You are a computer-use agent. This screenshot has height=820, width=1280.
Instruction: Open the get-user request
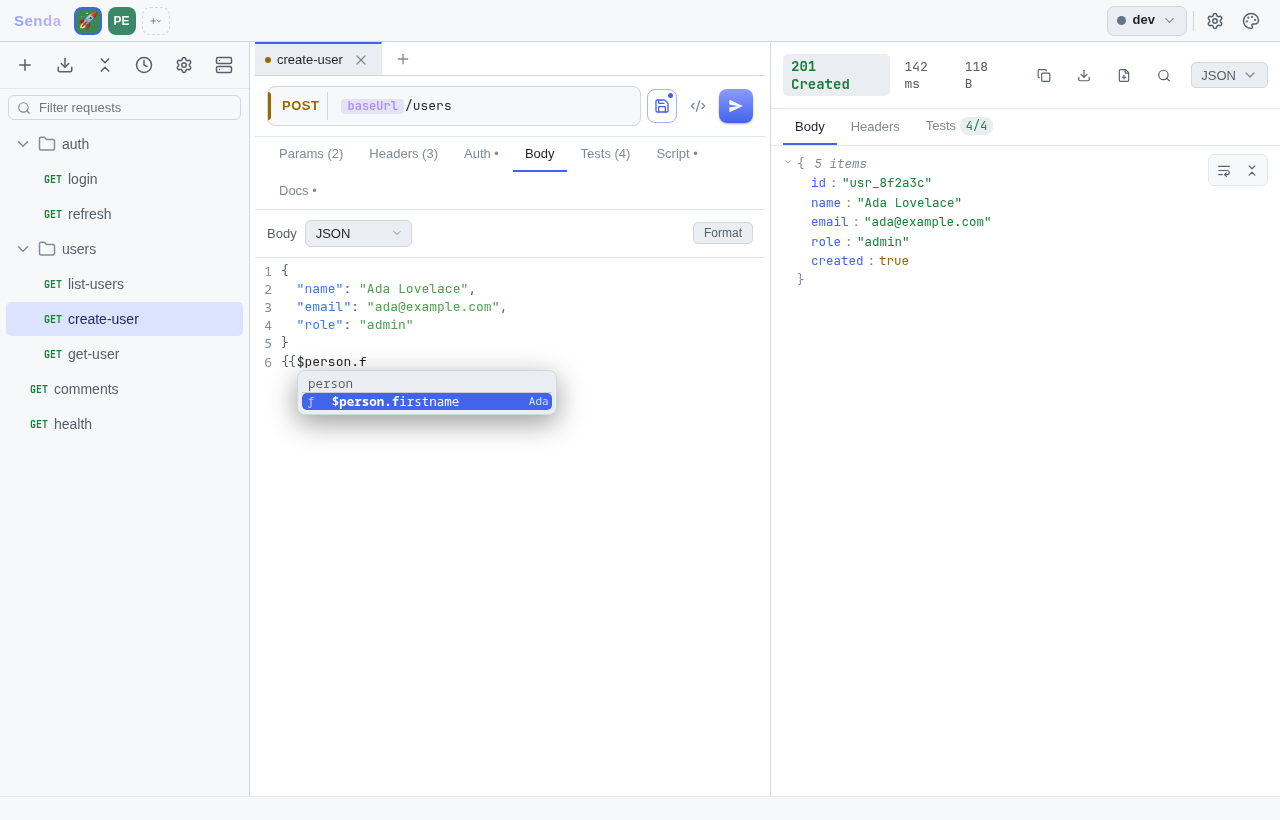(124, 354)
